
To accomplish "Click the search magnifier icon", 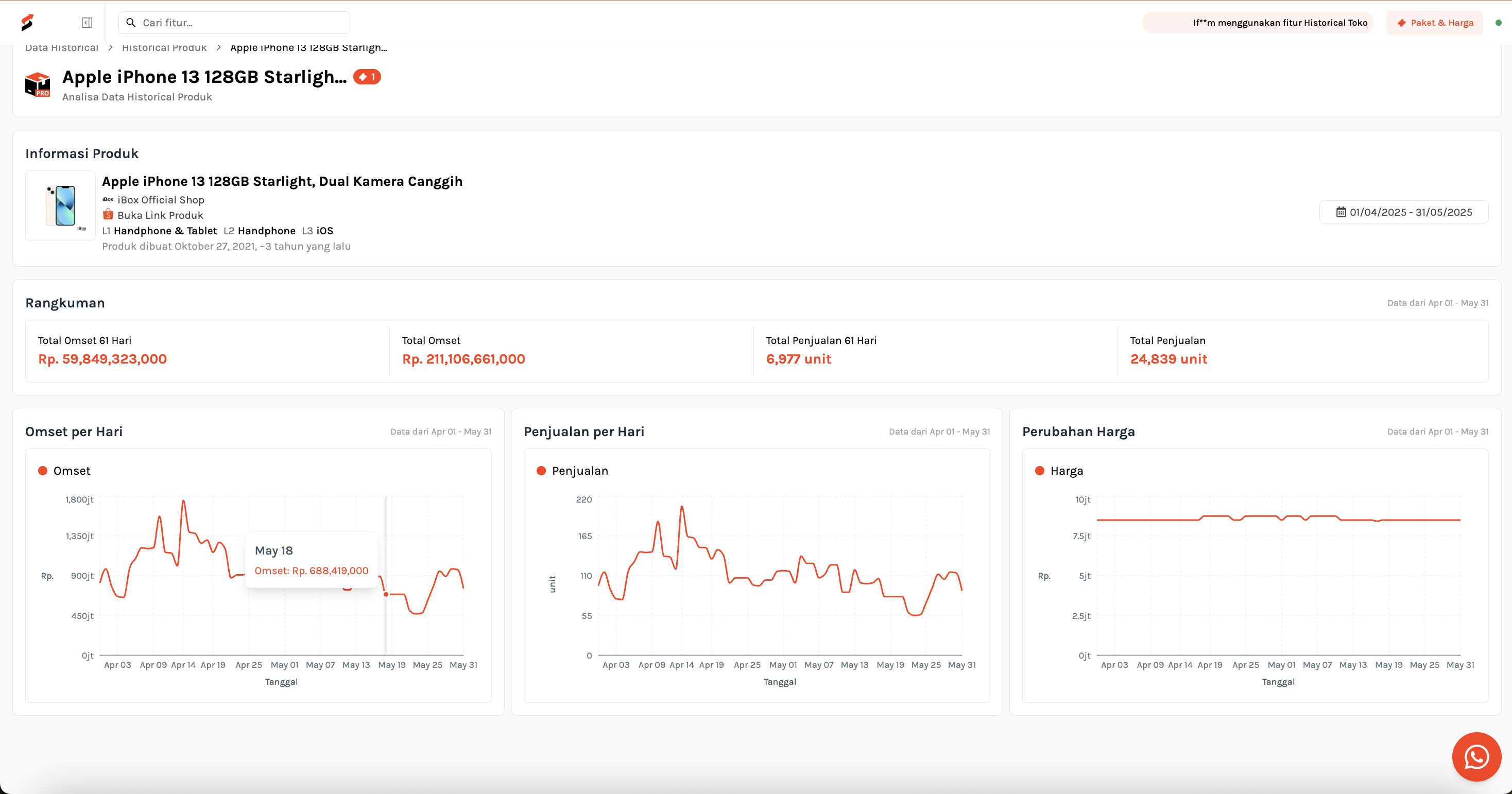I will click(x=131, y=22).
